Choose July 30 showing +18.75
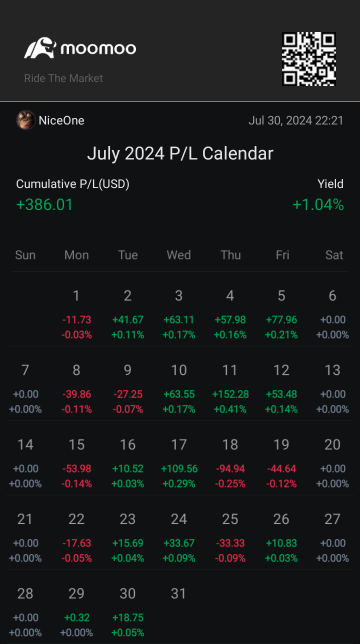The width and height of the screenshot is (360, 644). tap(128, 613)
